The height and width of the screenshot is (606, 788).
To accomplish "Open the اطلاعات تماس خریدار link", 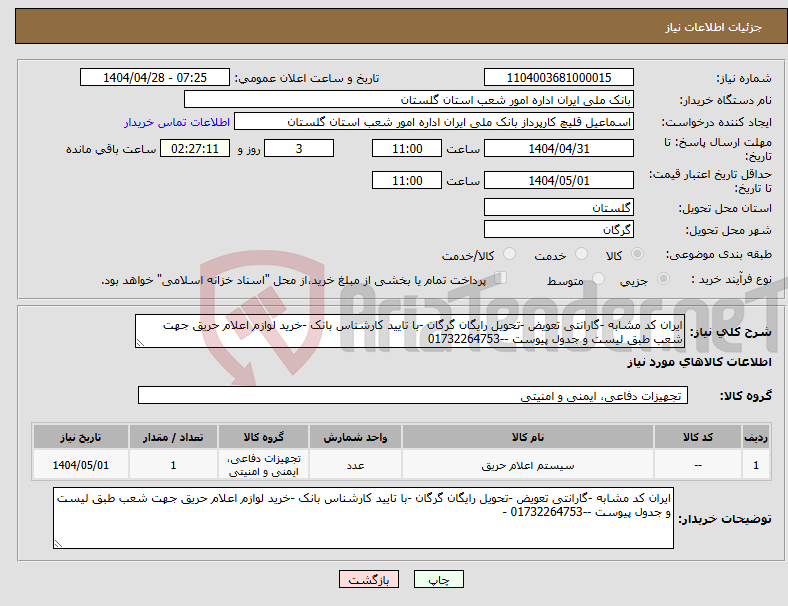I will click(177, 122).
